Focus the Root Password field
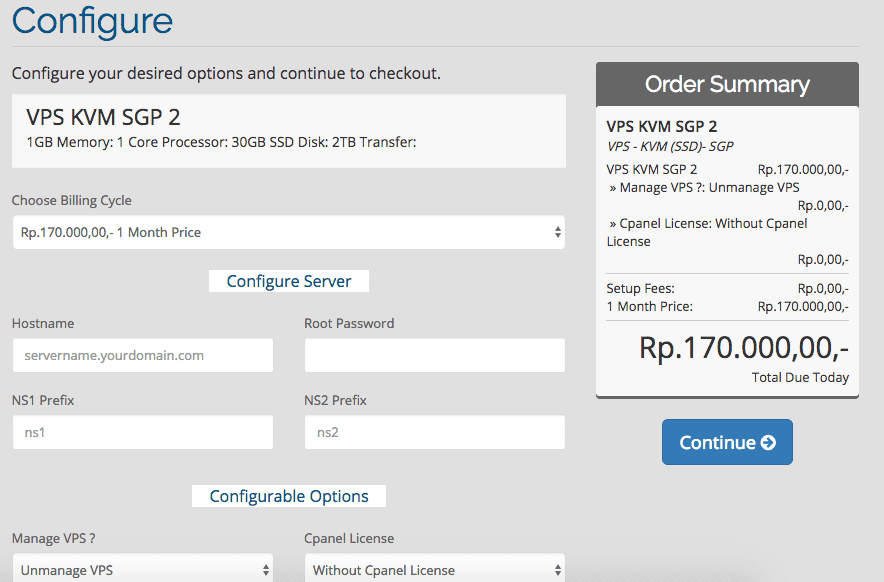The width and height of the screenshot is (884, 582). click(x=434, y=355)
